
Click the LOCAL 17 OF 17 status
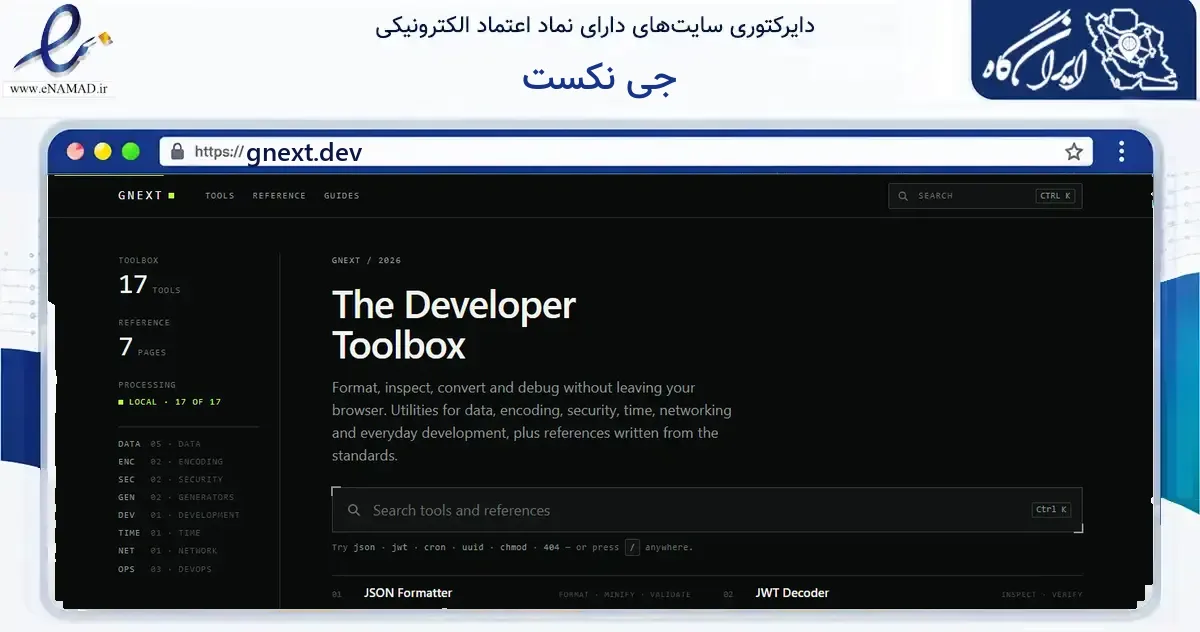pos(169,402)
